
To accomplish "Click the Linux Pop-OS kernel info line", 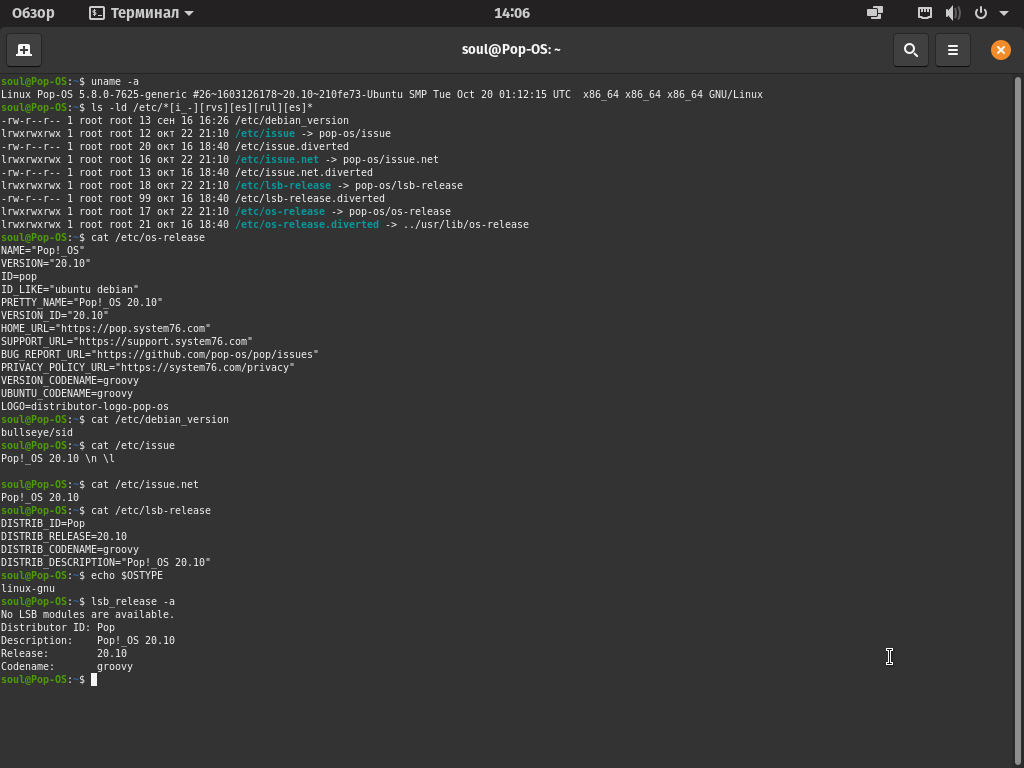I will (x=382, y=95).
